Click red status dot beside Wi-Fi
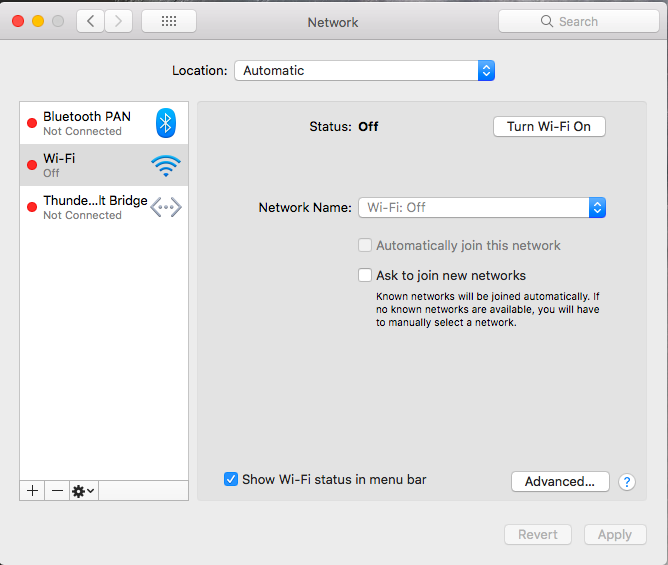 click(x=32, y=165)
